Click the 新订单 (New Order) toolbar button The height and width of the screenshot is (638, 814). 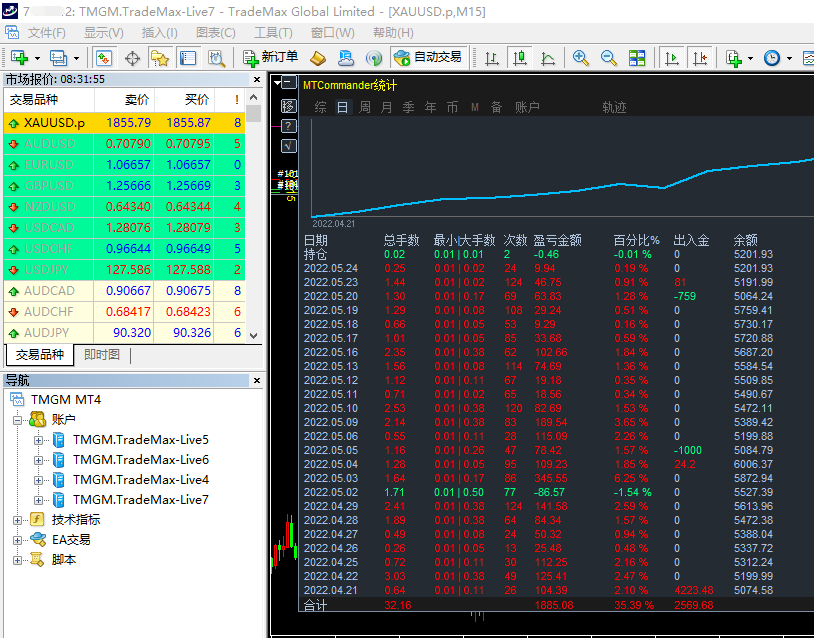tap(269, 57)
